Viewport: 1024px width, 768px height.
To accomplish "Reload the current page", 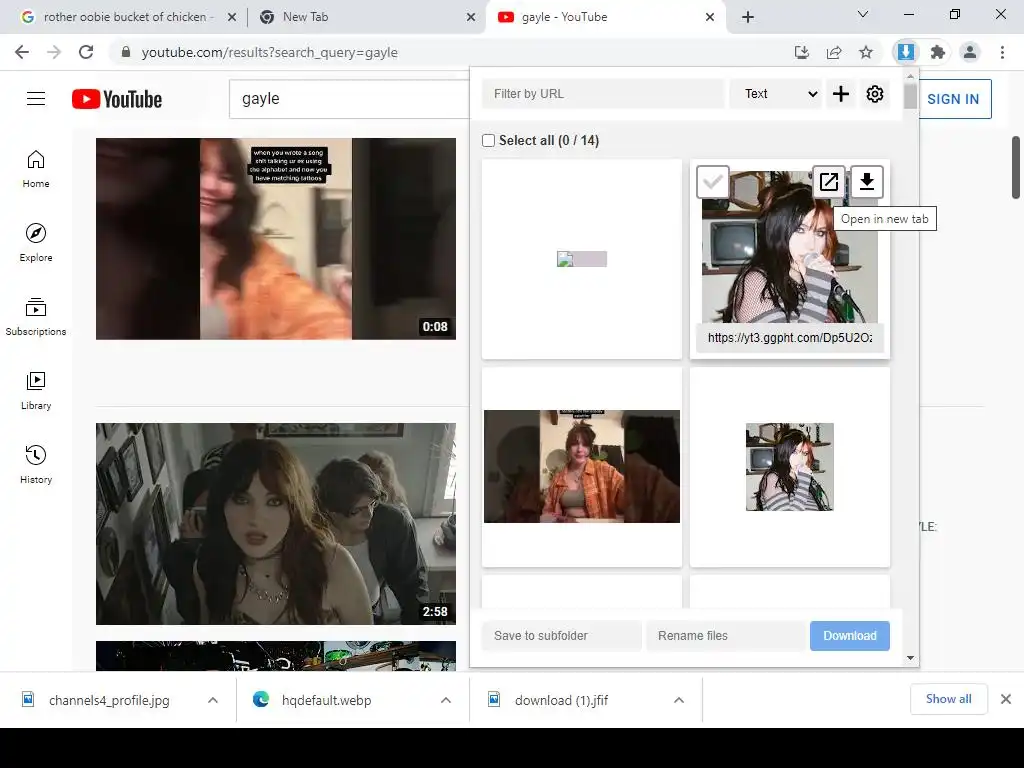I will pos(86,52).
